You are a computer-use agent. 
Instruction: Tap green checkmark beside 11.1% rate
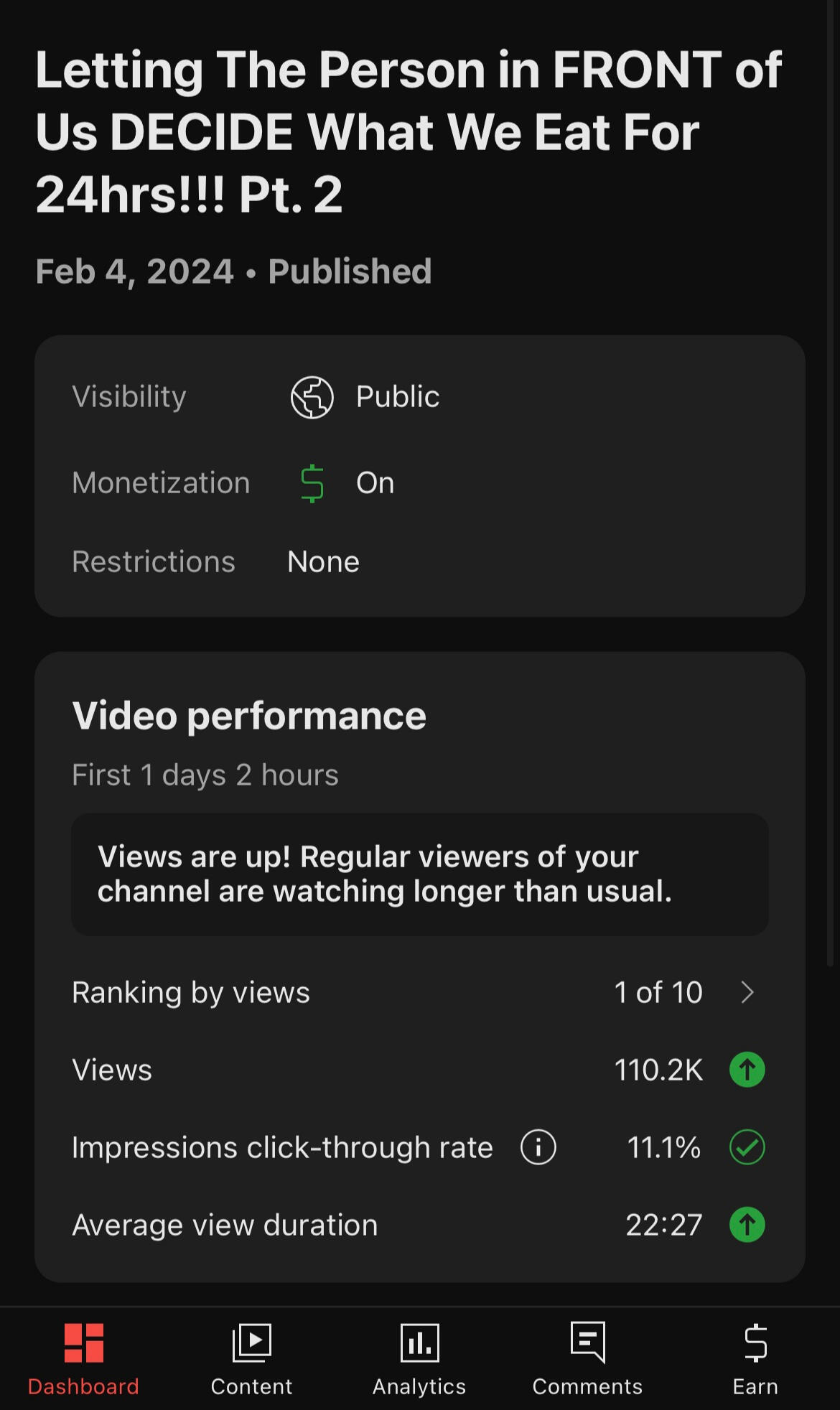tap(747, 1147)
